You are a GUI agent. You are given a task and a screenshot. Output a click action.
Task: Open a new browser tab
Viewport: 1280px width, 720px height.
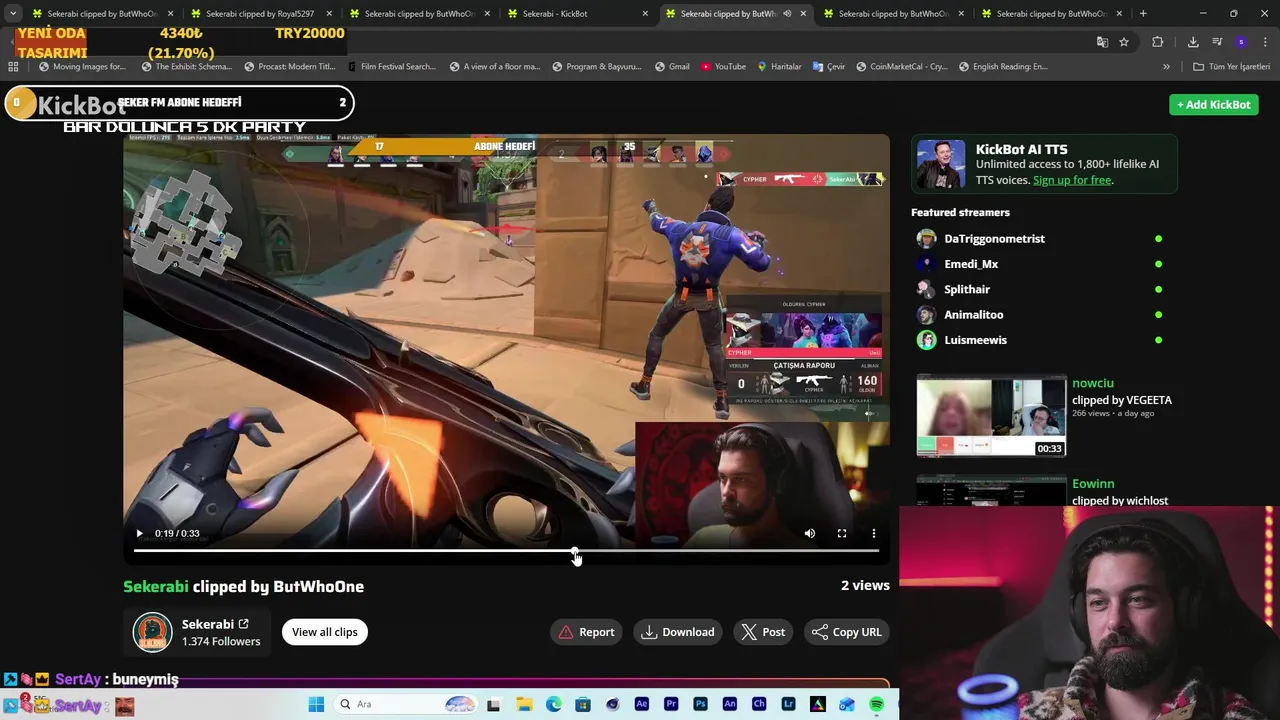tap(1143, 13)
